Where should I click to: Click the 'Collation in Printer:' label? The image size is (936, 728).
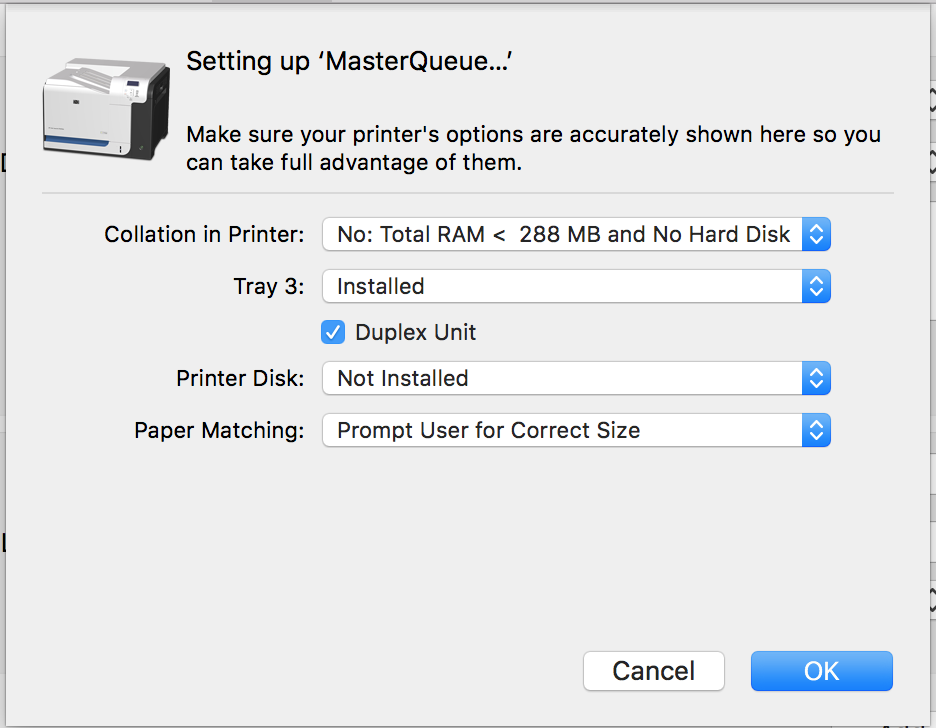click(204, 235)
